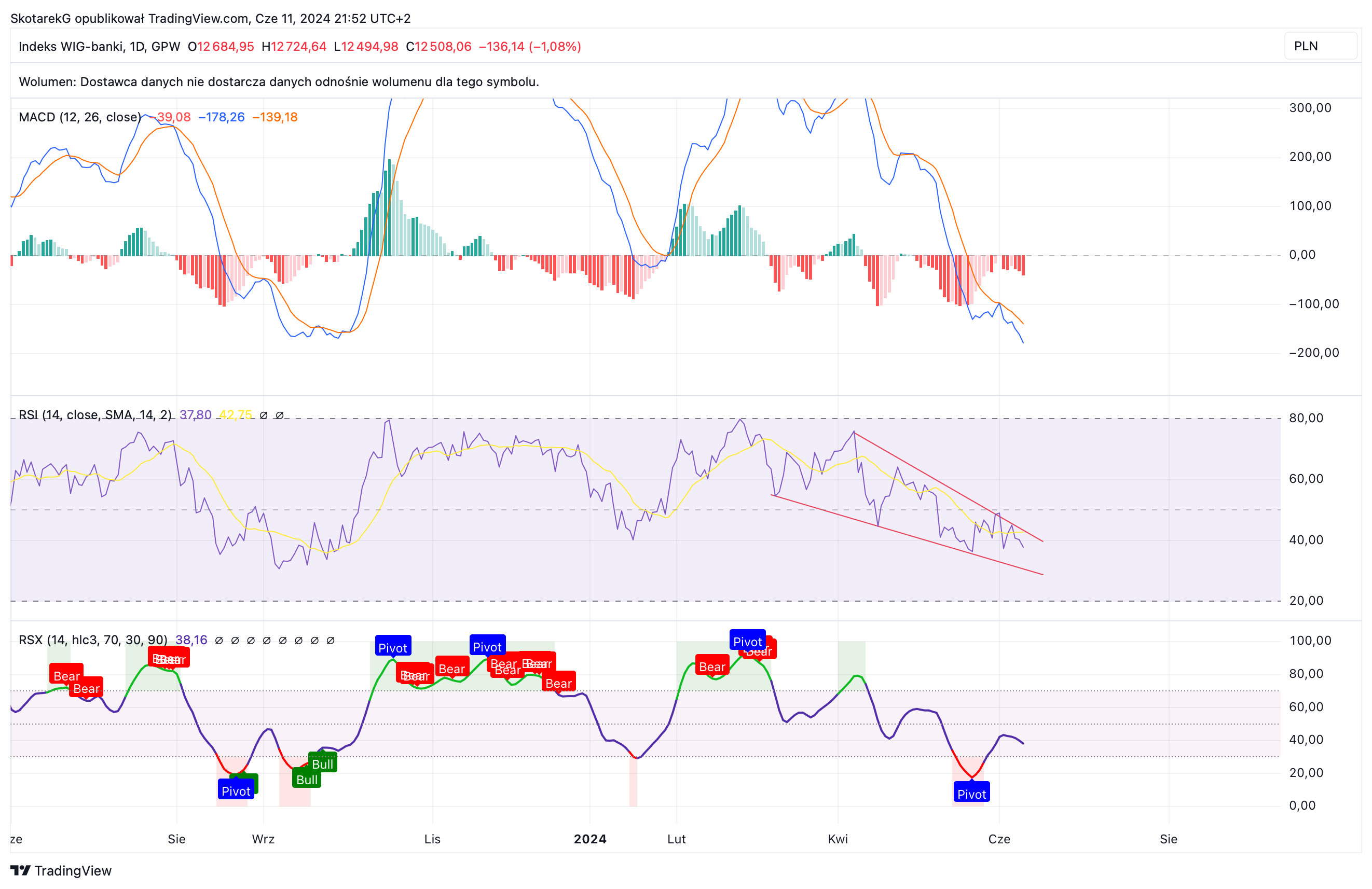Click the 80,00 RSI scale value
1372x889 pixels.
(x=1306, y=418)
